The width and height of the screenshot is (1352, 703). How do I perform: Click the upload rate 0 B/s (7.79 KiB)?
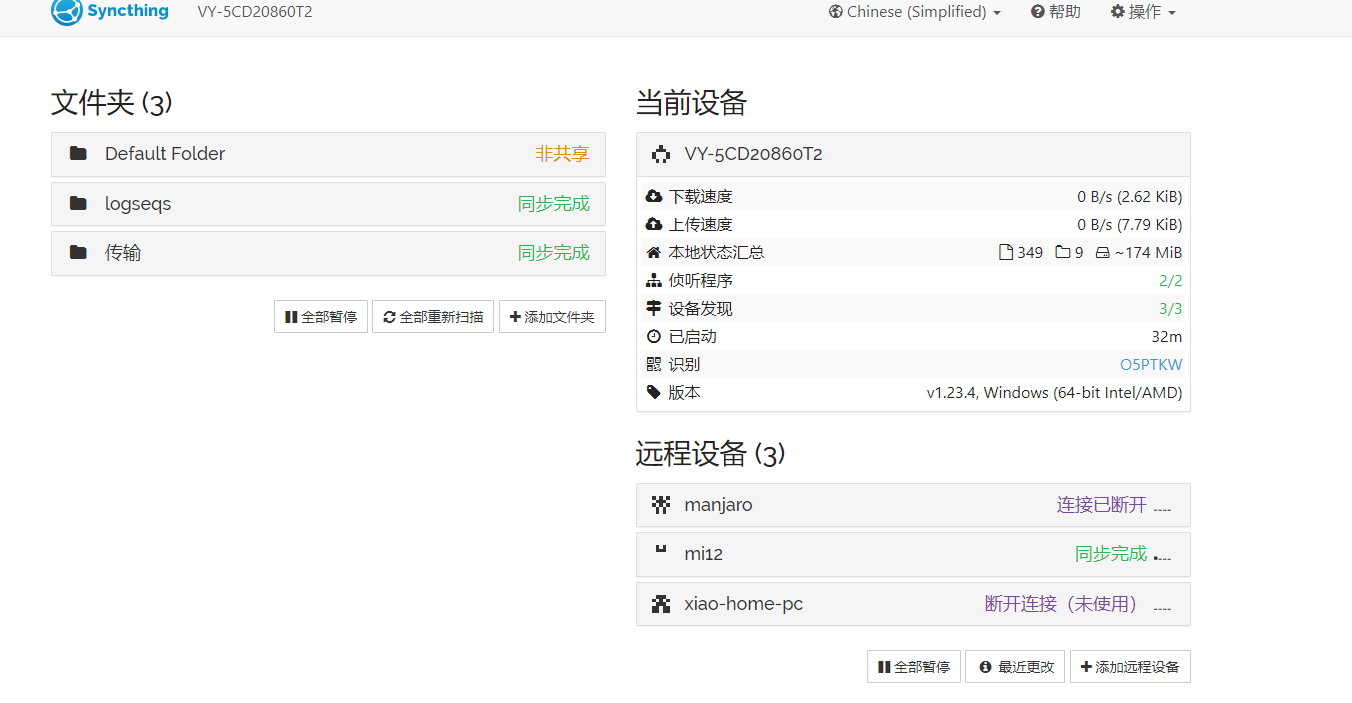[x=1130, y=224]
